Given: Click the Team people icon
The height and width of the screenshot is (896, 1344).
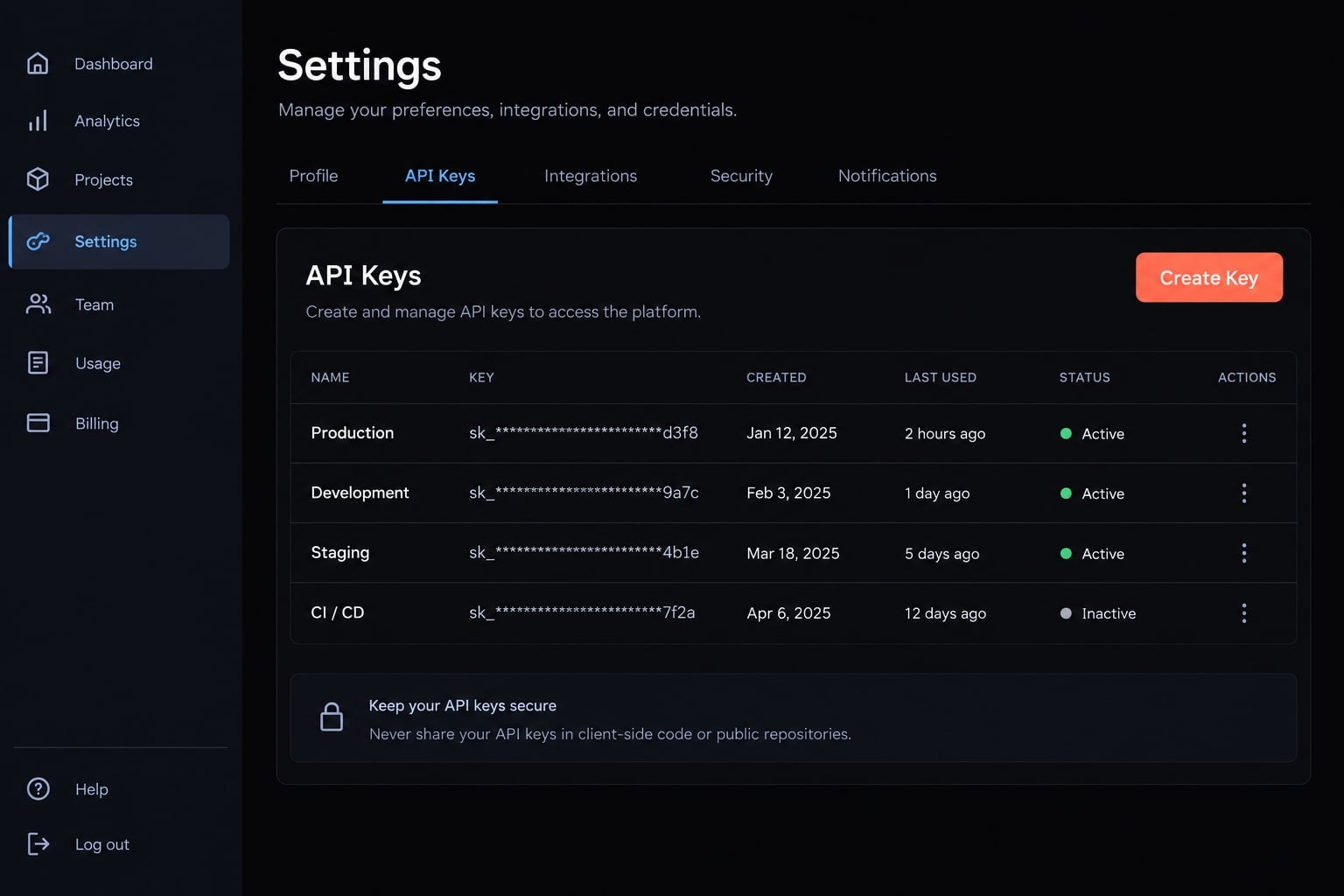Looking at the screenshot, I should click(x=38, y=304).
